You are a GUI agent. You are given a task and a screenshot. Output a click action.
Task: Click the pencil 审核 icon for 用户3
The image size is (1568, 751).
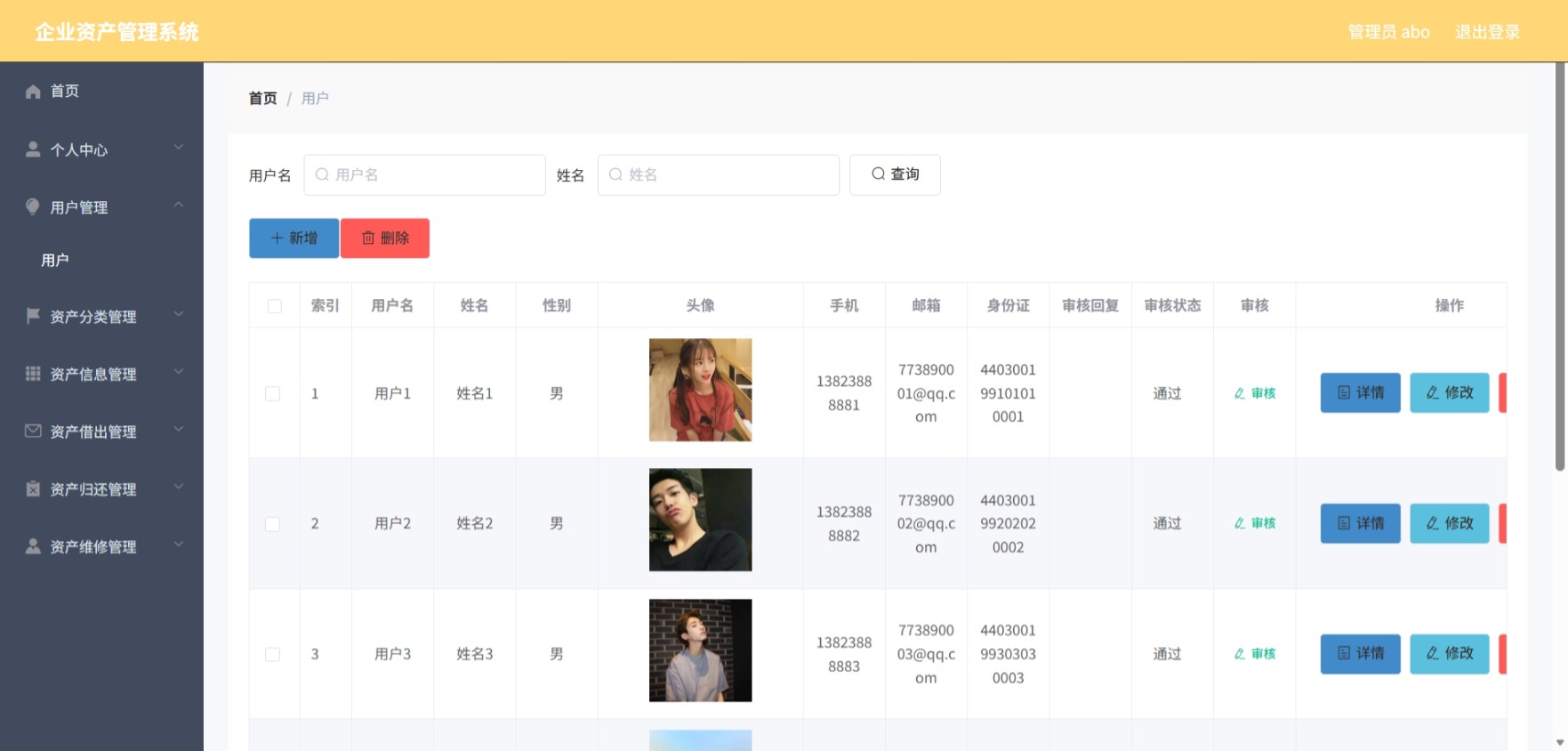1240,654
